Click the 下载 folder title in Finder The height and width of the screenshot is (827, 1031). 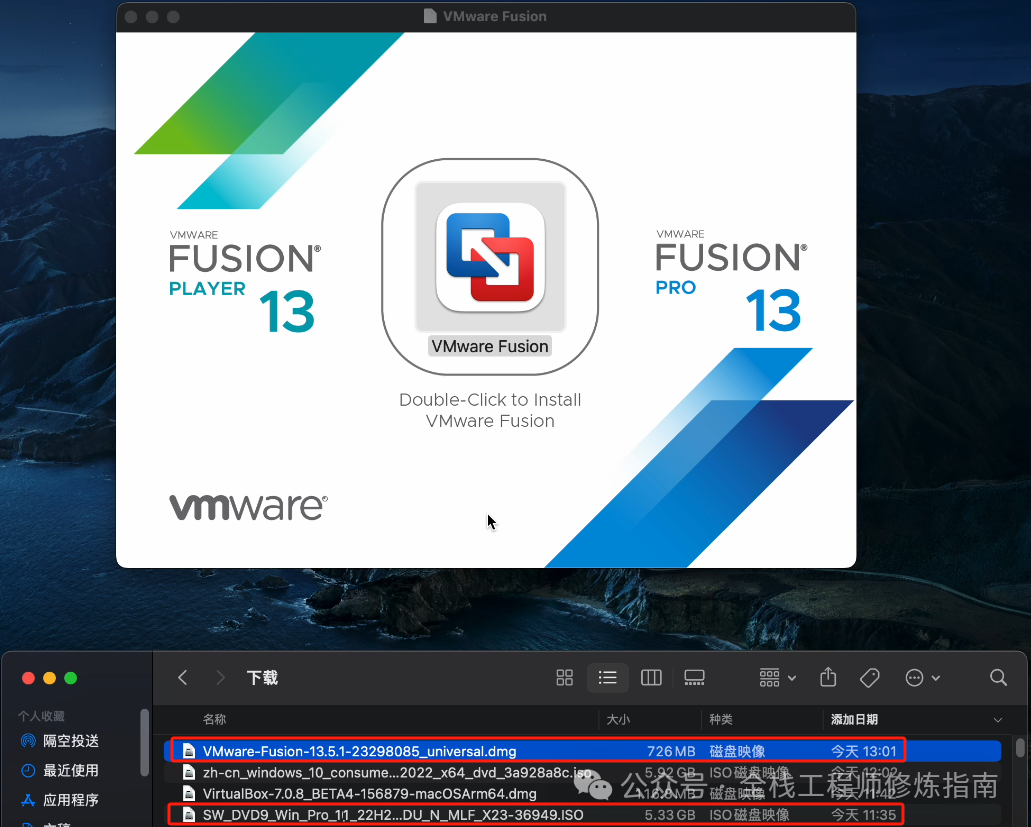262,678
